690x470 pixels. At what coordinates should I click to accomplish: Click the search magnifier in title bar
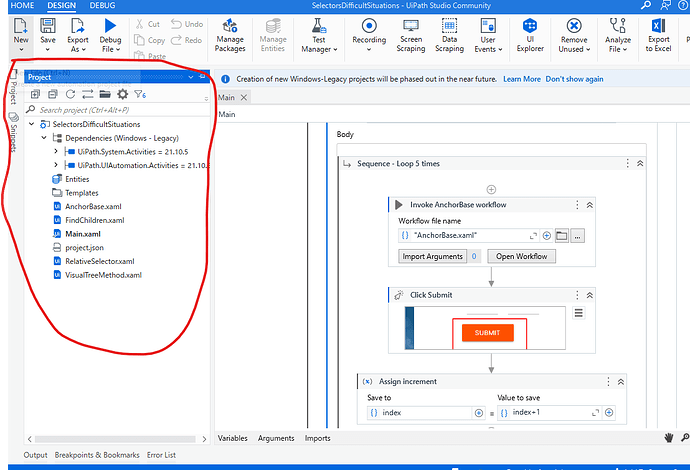pyautogui.click(x=646, y=5)
